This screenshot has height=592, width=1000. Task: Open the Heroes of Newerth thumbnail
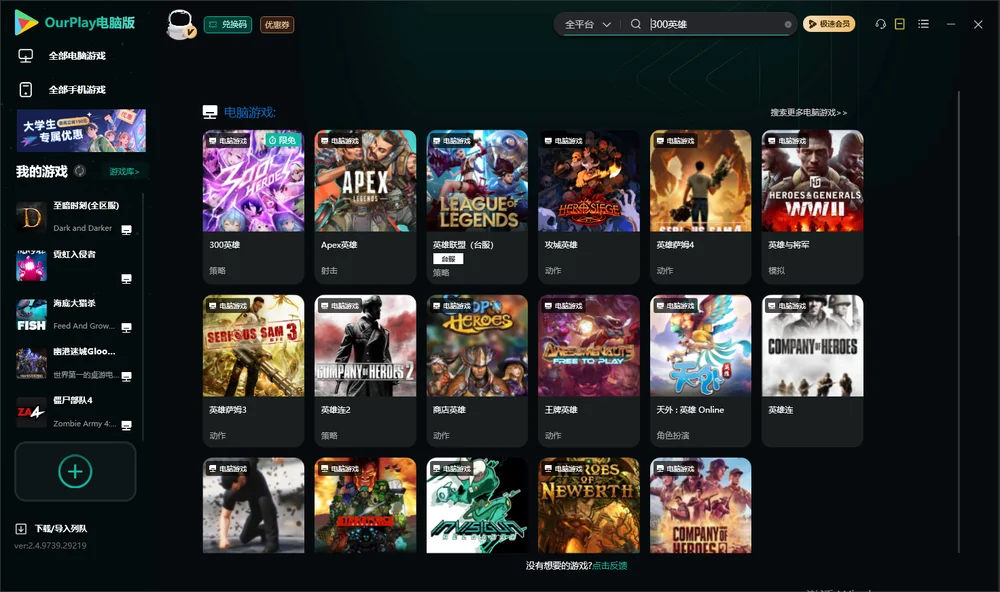click(x=589, y=505)
